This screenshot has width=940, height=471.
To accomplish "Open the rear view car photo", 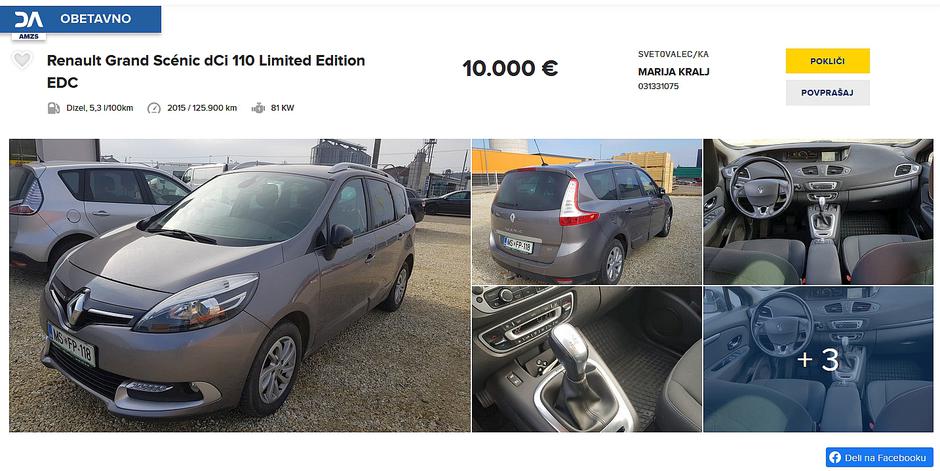I will 587,212.
